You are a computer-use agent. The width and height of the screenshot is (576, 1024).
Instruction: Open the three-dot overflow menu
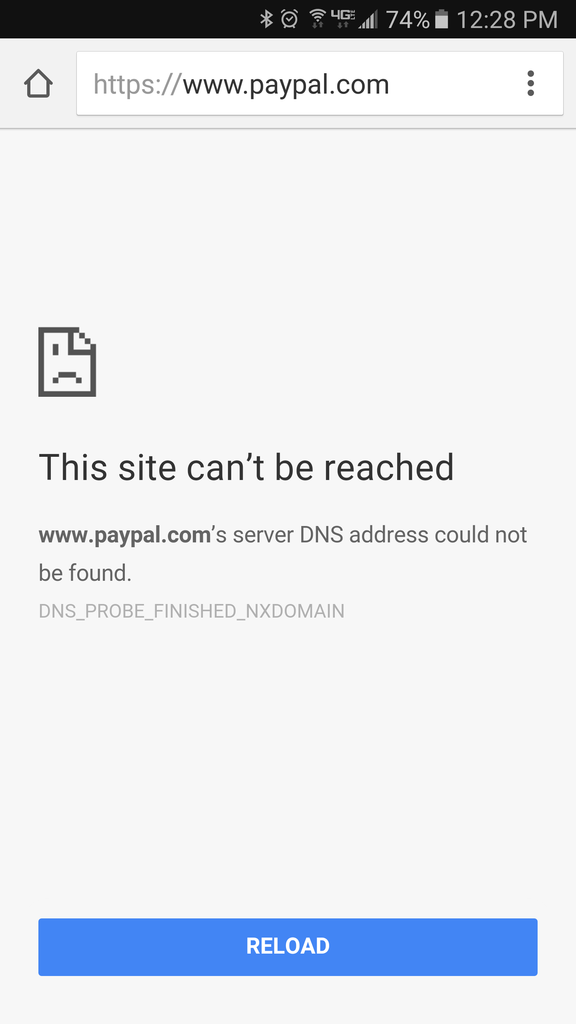point(530,84)
